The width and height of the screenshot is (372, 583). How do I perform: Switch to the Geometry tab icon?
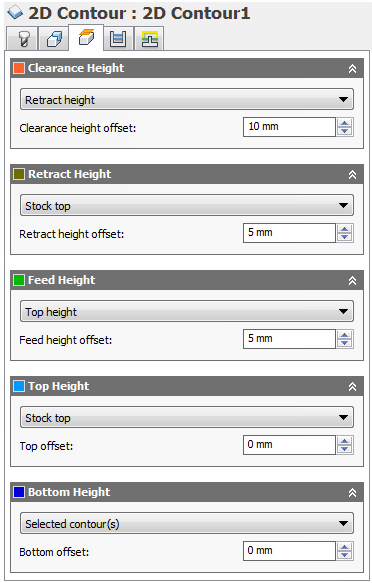point(54,39)
